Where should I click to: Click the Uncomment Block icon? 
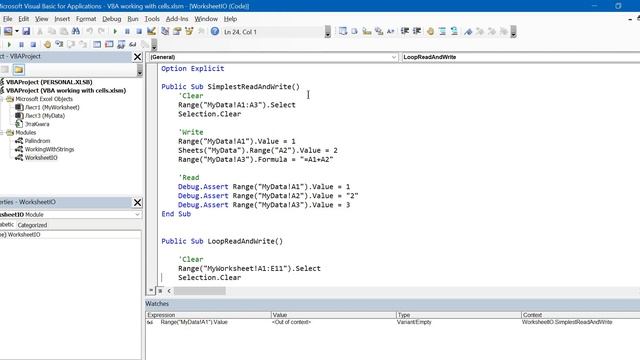[x=454, y=31]
